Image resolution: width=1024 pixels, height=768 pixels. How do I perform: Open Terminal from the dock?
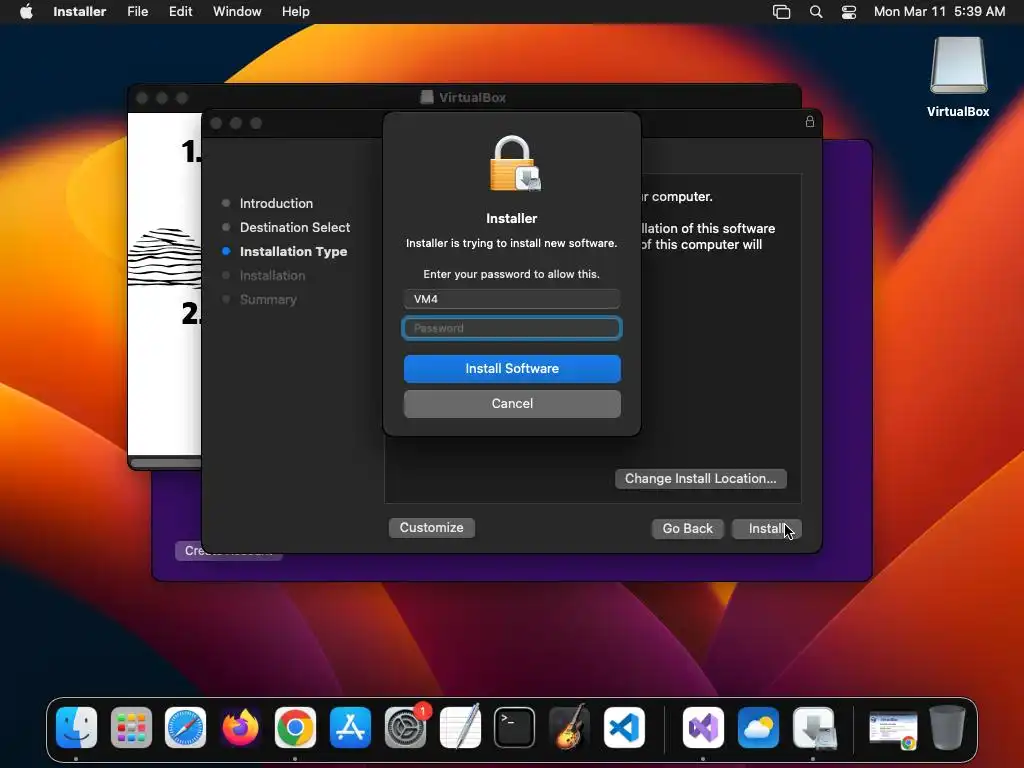[x=515, y=728]
